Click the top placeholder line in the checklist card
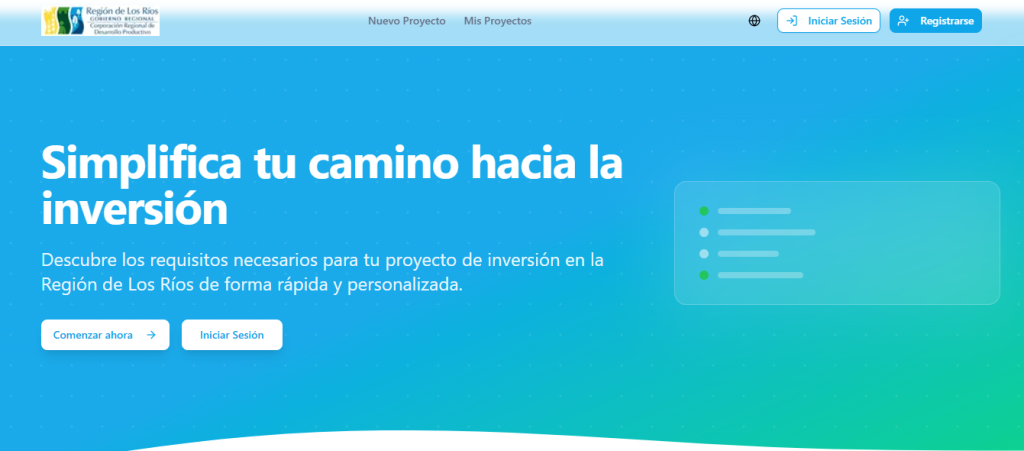This screenshot has width=1024, height=451. click(754, 211)
